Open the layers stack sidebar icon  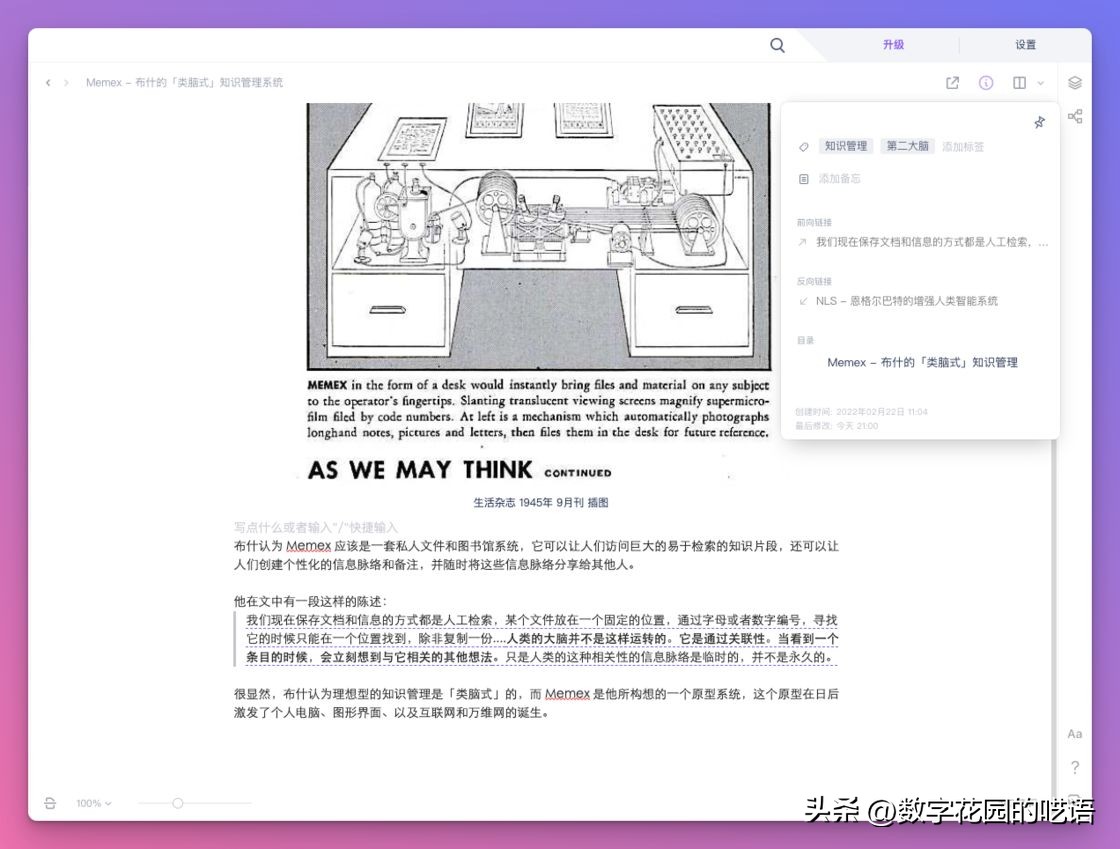pos(1074,83)
